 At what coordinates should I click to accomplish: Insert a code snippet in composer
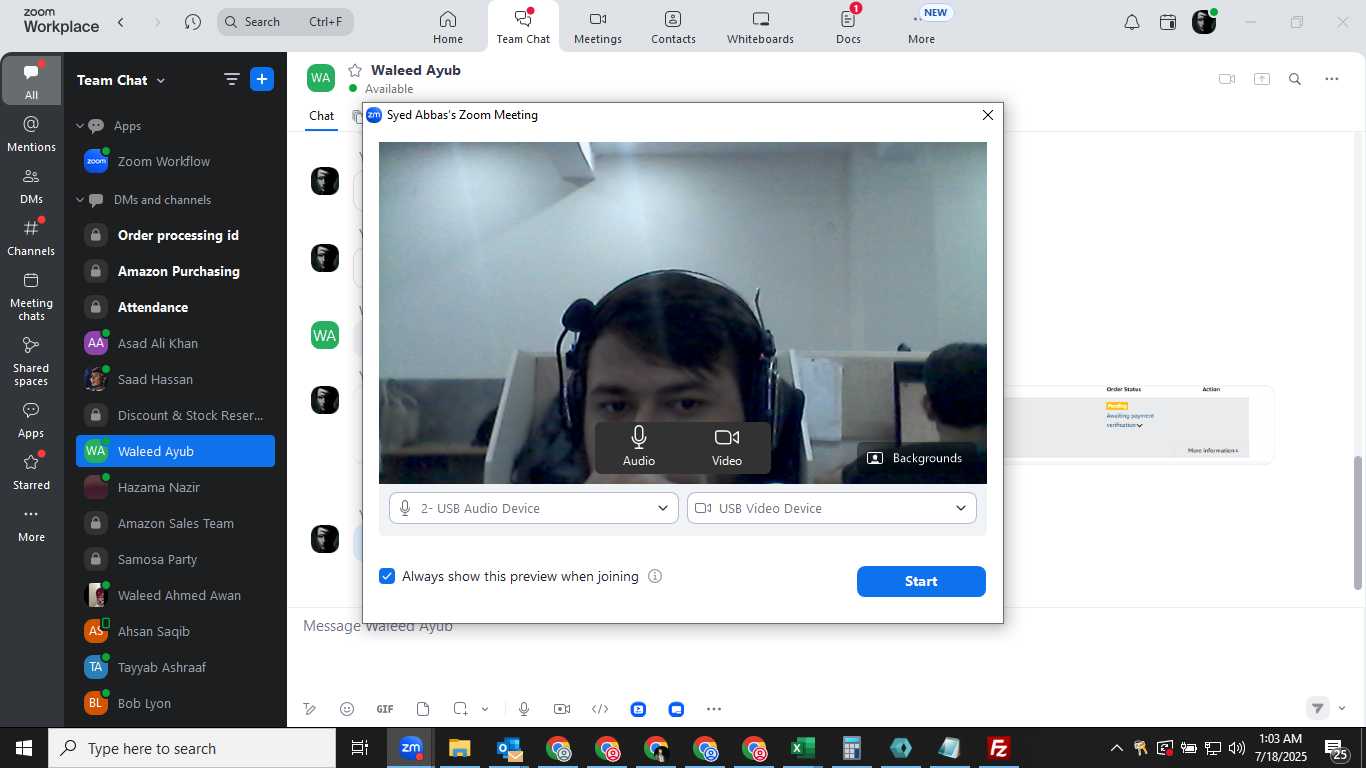[x=600, y=709]
